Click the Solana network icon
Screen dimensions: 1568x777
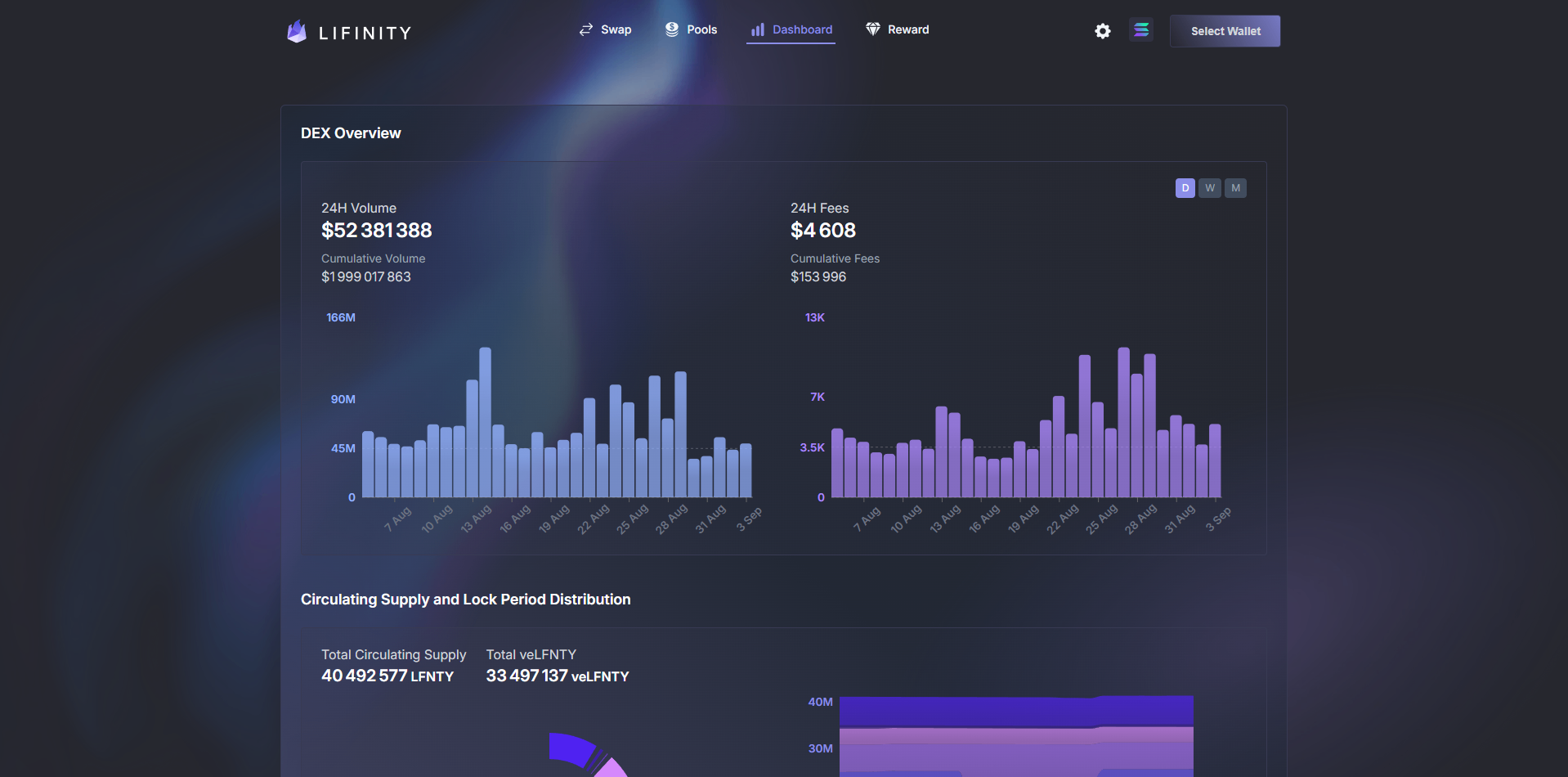[x=1141, y=30]
